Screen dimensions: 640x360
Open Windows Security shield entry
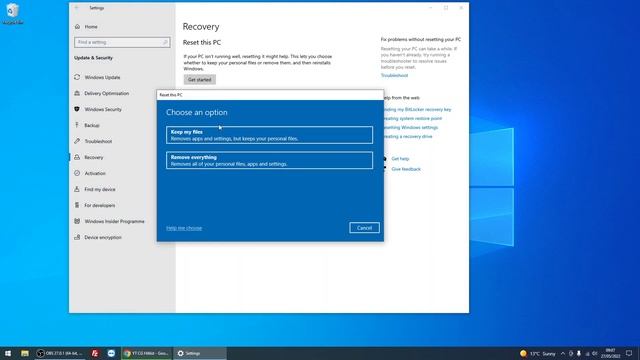pos(77,109)
